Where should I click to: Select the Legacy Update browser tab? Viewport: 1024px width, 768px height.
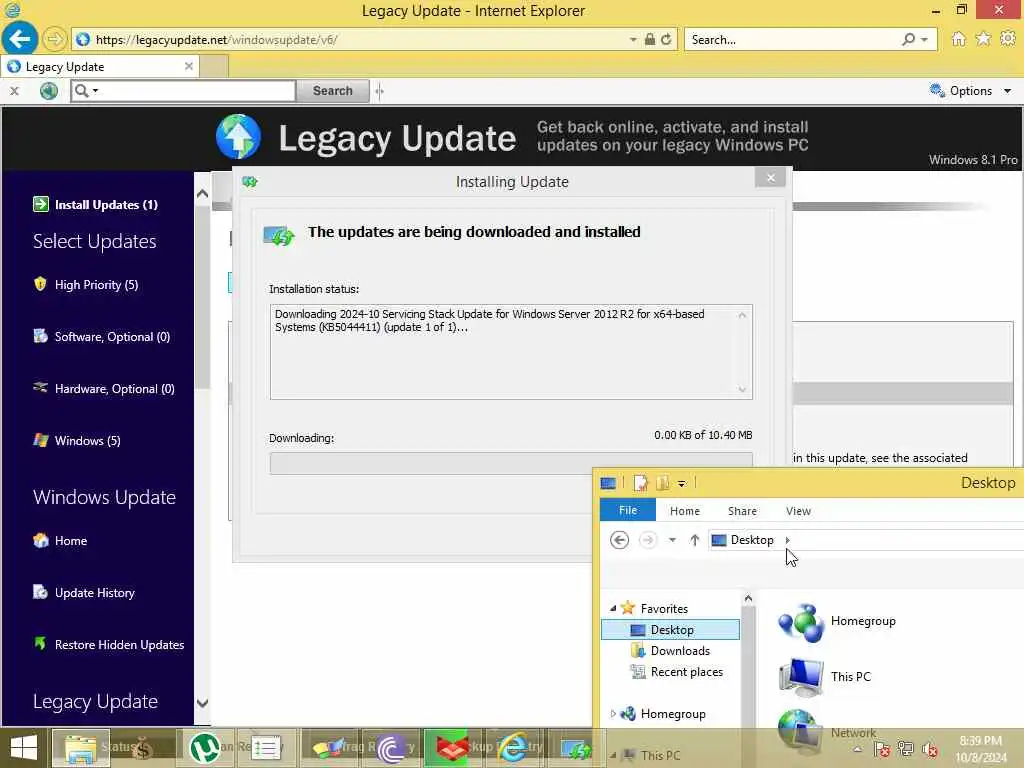pyautogui.click(x=99, y=67)
